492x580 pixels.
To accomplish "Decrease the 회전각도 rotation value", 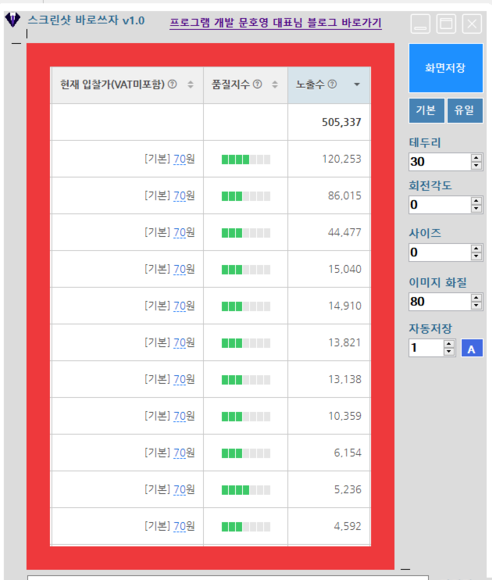I will tap(476, 209).
